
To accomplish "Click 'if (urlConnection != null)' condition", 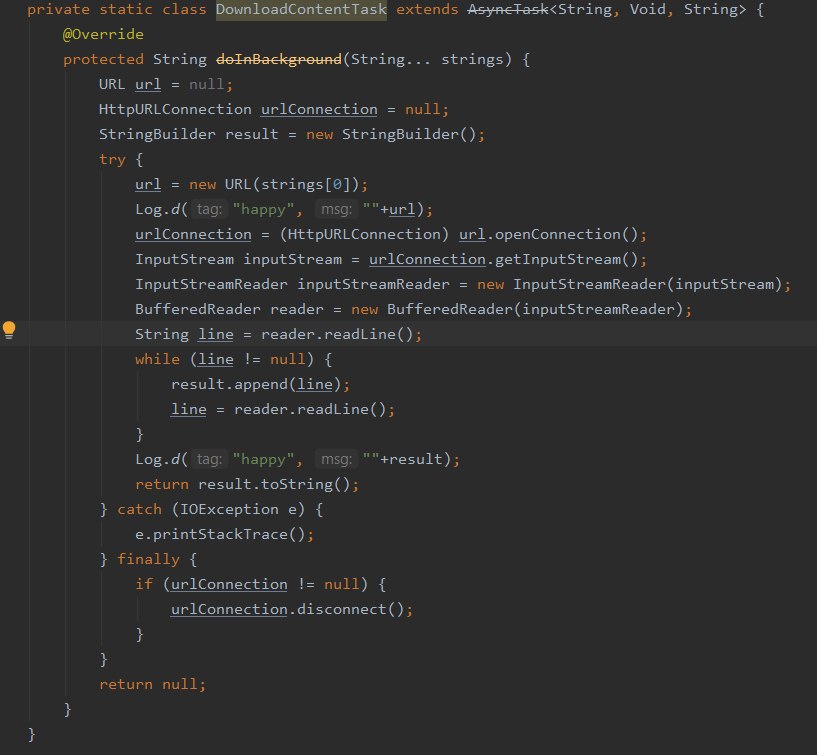I will pos(251,585).
